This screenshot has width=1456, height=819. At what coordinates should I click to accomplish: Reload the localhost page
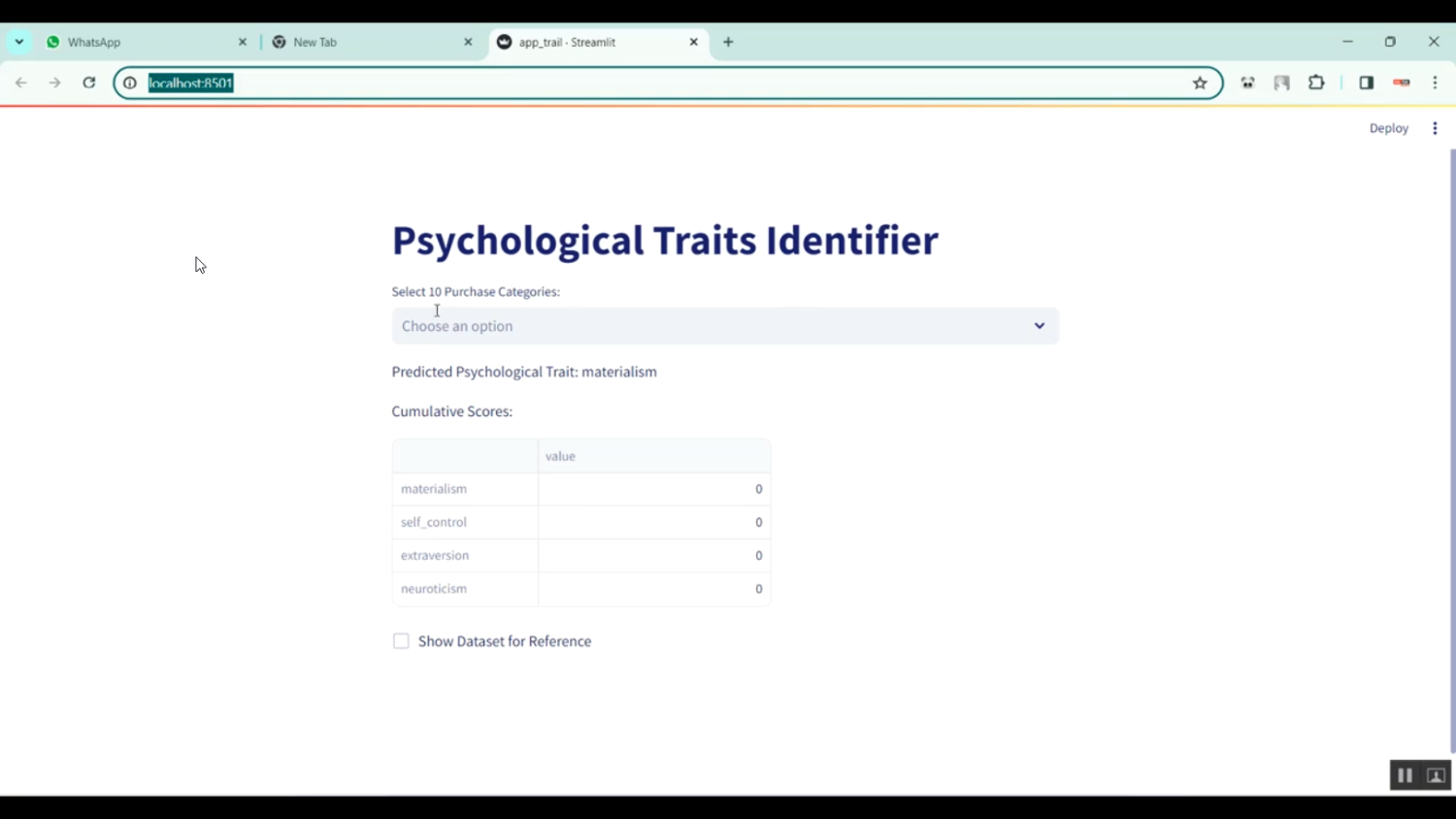[x=88, y=83]
